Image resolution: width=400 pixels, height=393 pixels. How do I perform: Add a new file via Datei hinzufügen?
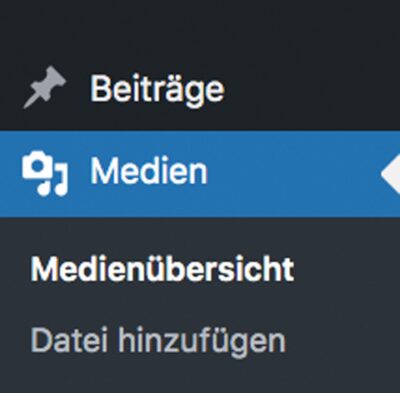(x=158, y=341)
